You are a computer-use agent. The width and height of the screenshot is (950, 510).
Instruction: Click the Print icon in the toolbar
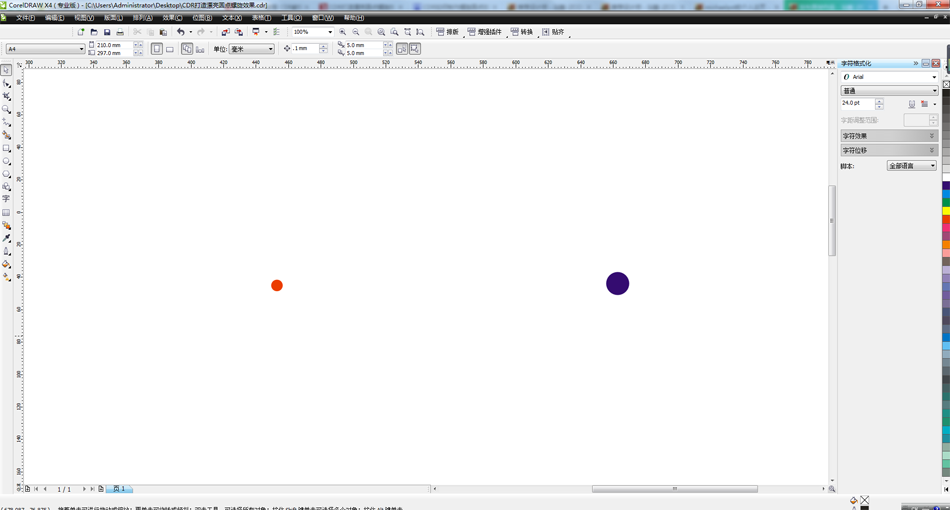(x=120, y=32)
